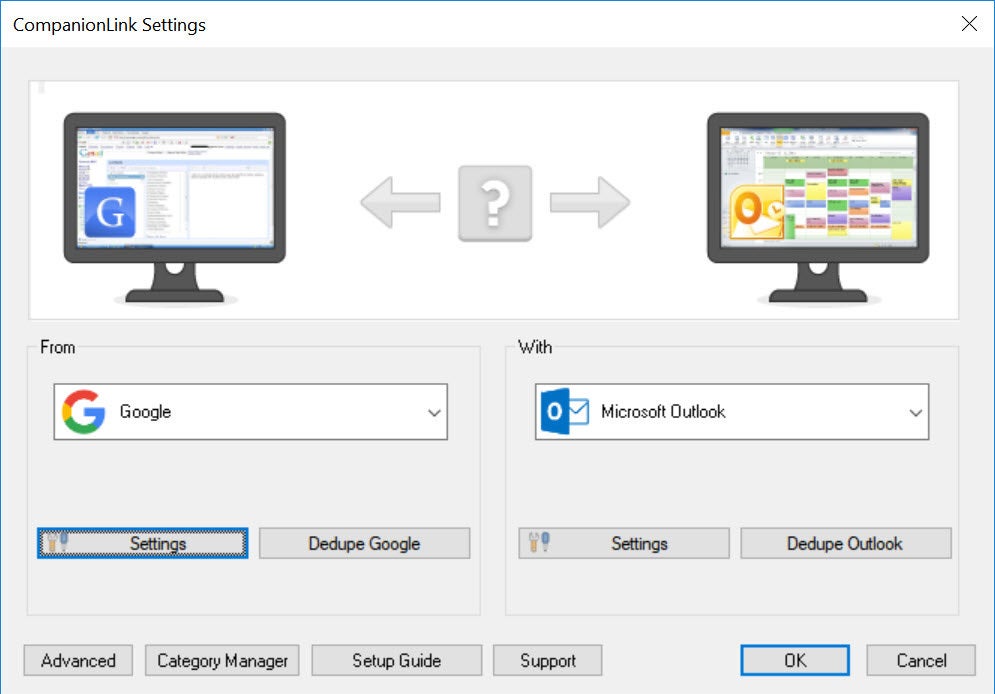Click the Support button
This screenshot has width=995, height=694.
(548, 660)
